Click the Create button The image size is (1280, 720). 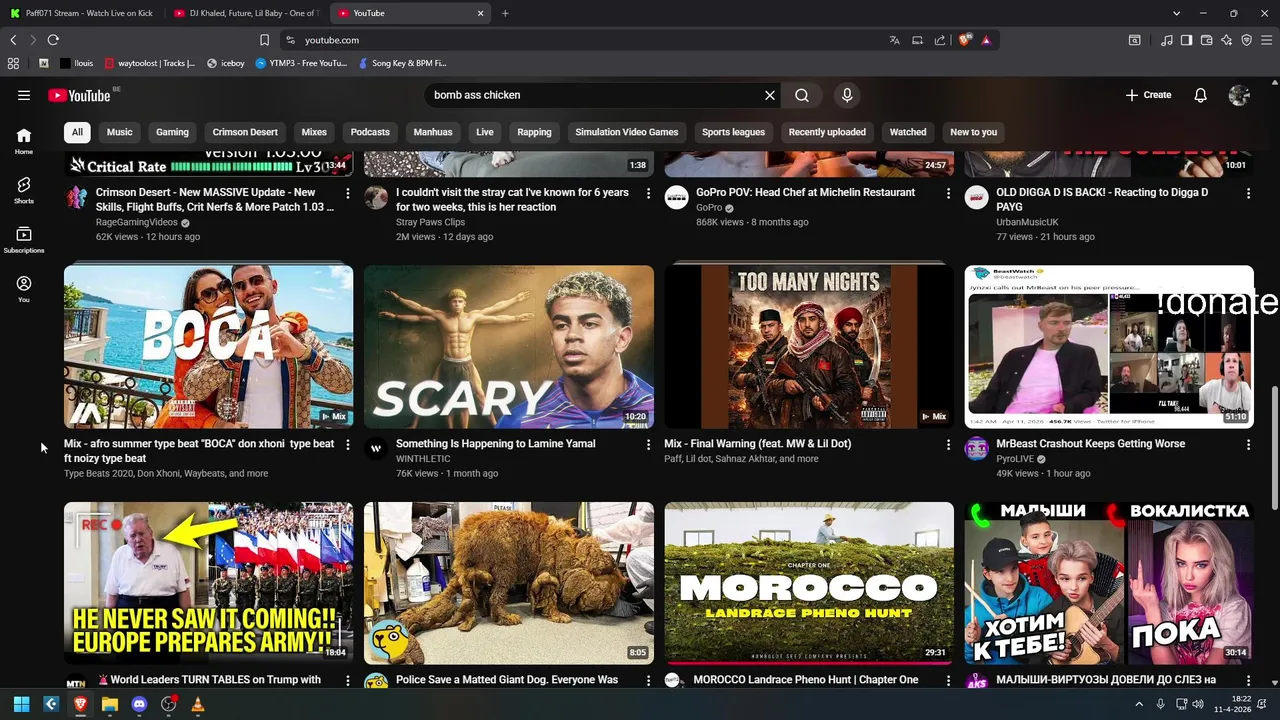point(1148,95)
